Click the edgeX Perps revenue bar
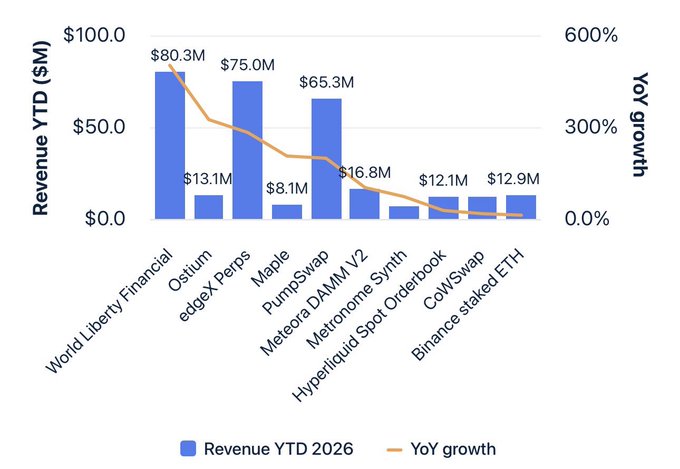 click(x=247, y=150)
